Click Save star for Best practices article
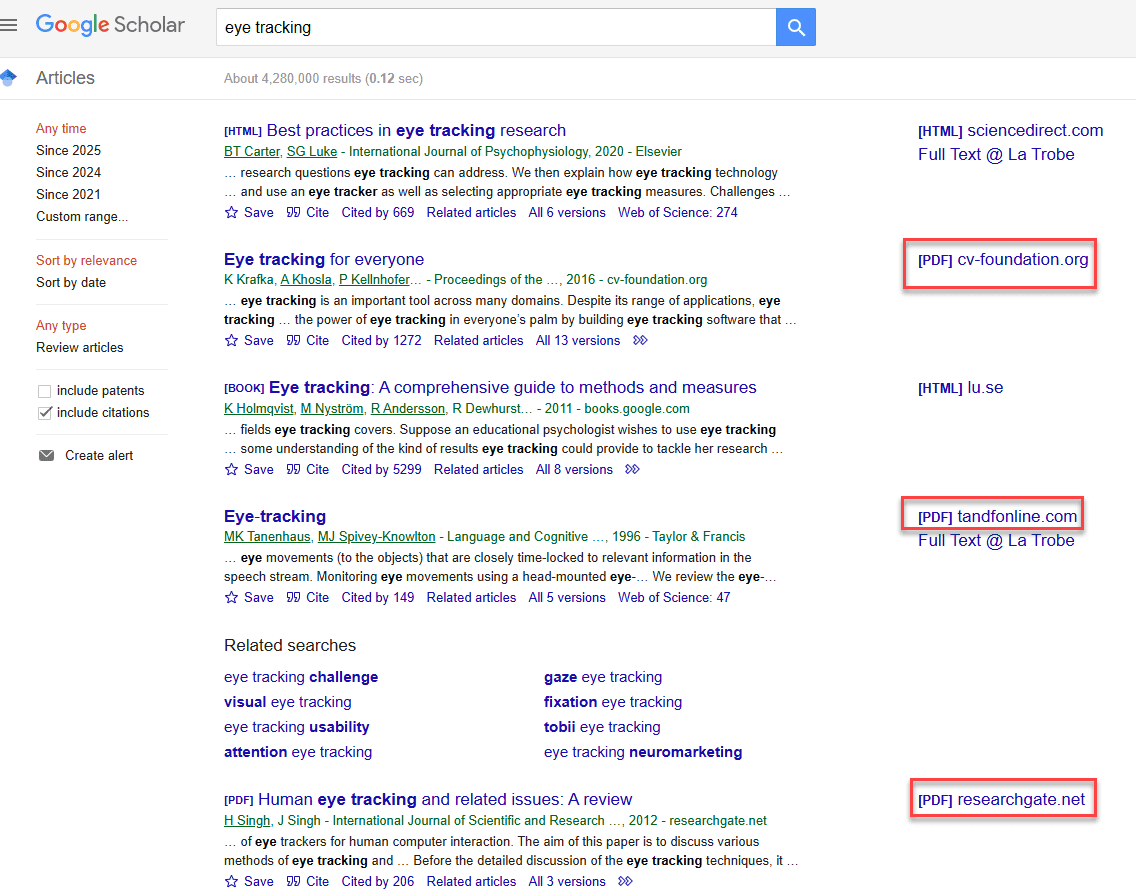Screen dimensions: 1136x894 click(231, 212)
